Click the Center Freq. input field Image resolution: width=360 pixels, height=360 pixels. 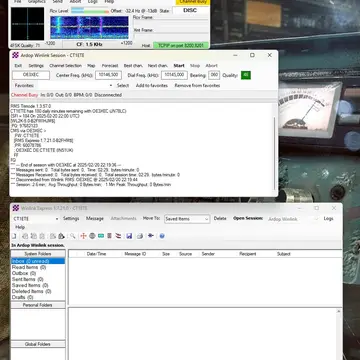108,75
